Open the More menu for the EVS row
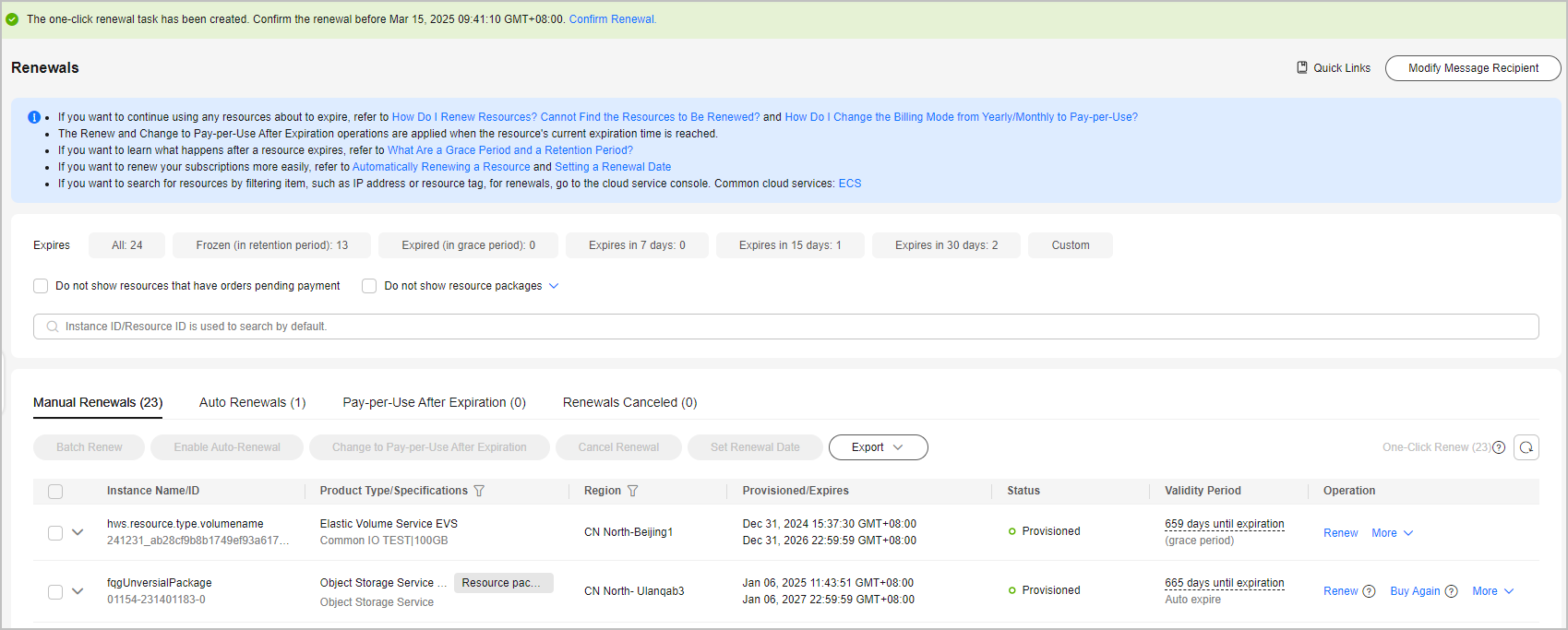Image resolution: width=1568 pixels, height=630 pixels. 1392,533
